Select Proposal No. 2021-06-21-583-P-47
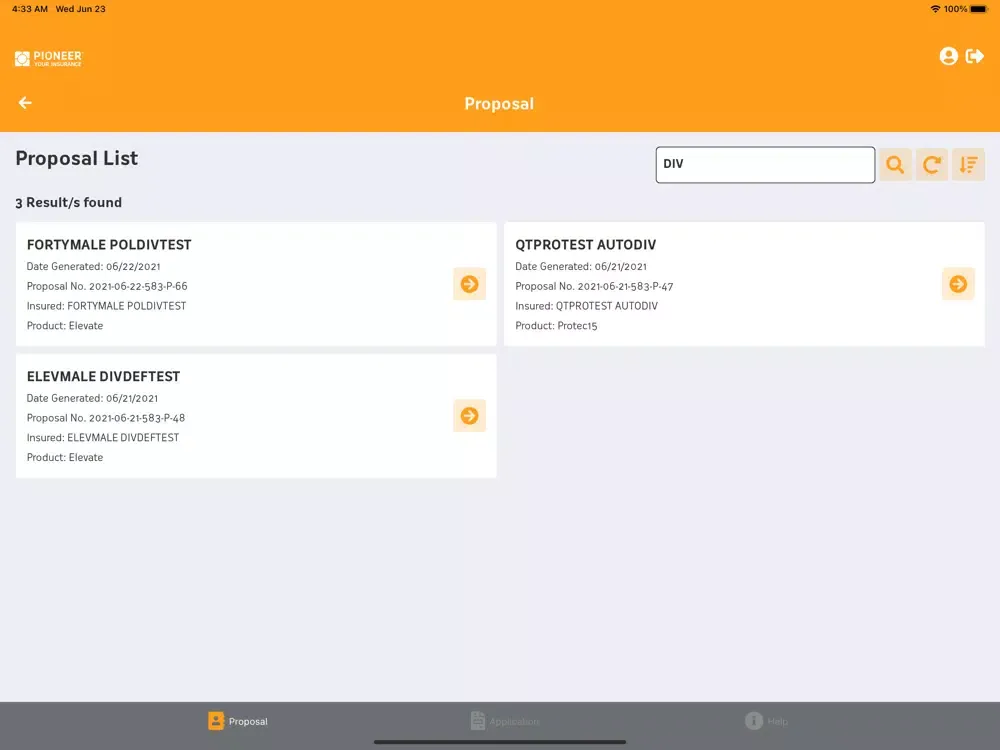Viewport: 1000px width, 750px height. pos(594,286)
